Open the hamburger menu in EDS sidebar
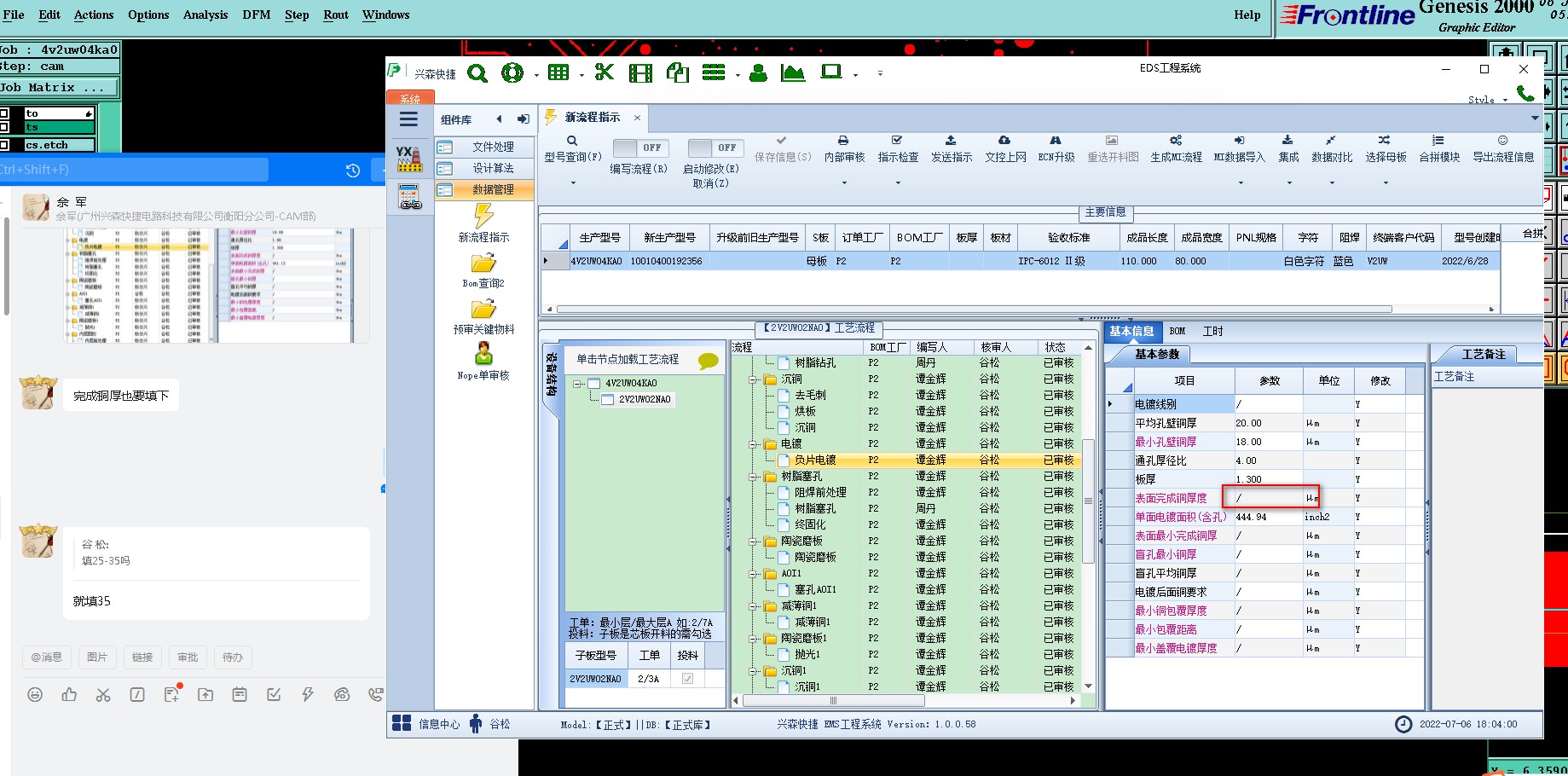Viewport: 1568px width, 776px height. 409,119
